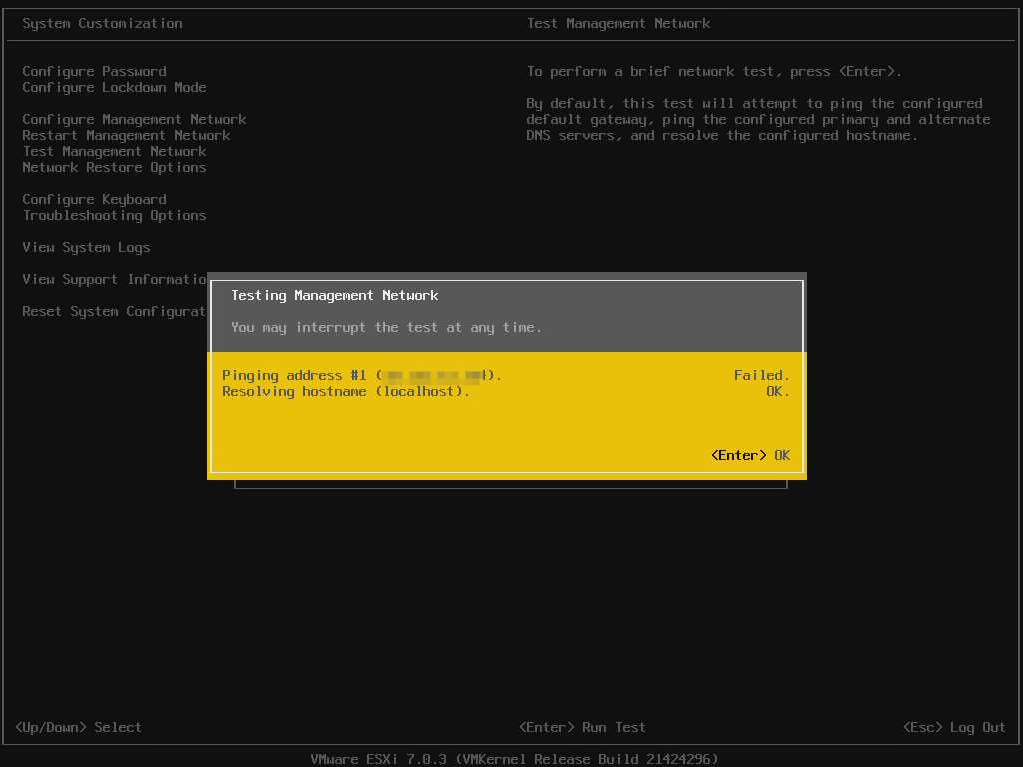Click the <Esc> Log Out hint
This screenshot has height=767, width=1023.
point(954,727)
